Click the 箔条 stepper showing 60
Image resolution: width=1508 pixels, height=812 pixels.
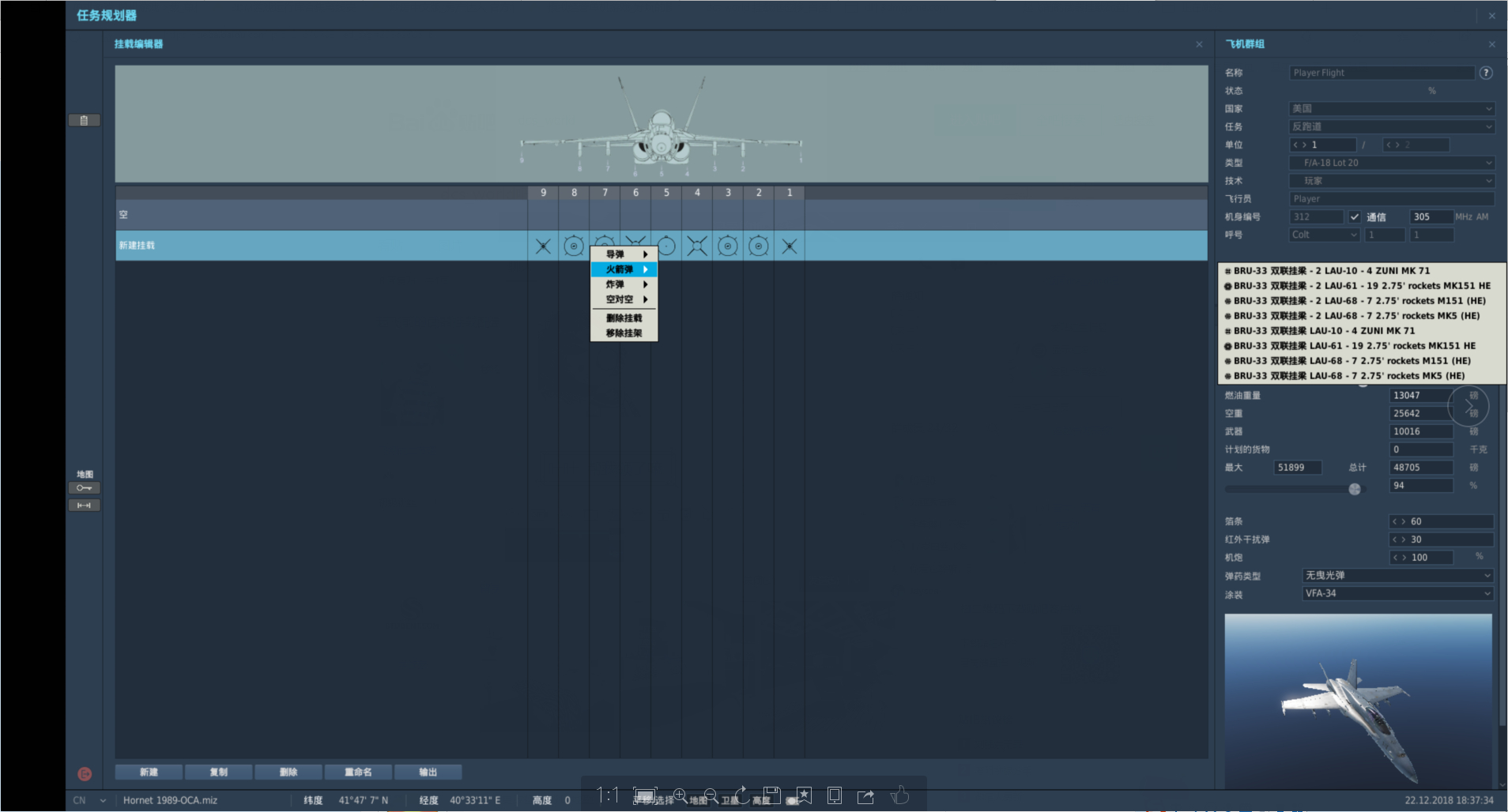[x=1442, y=521]
